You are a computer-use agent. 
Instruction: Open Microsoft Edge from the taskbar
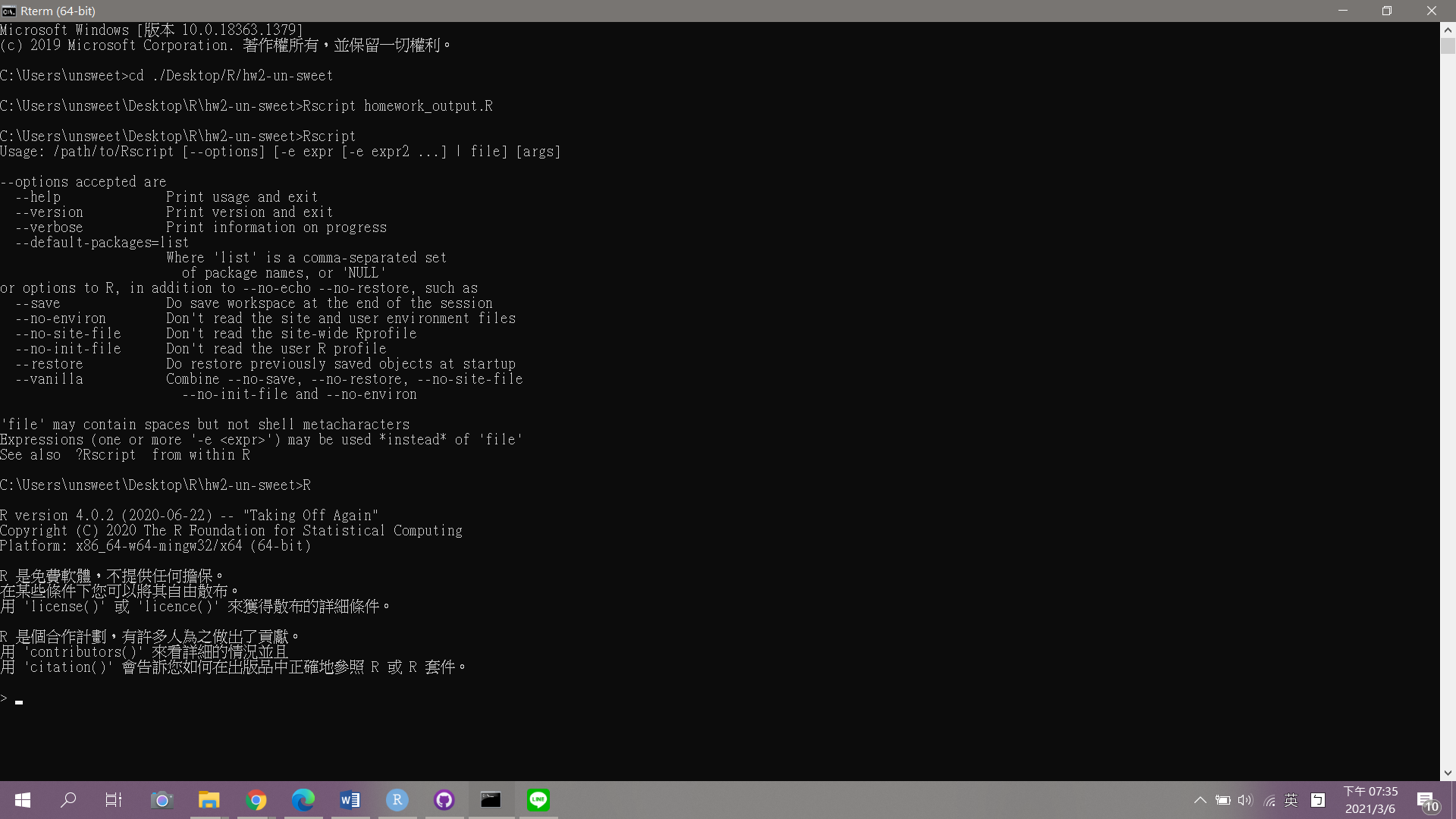tap(303, 800)
